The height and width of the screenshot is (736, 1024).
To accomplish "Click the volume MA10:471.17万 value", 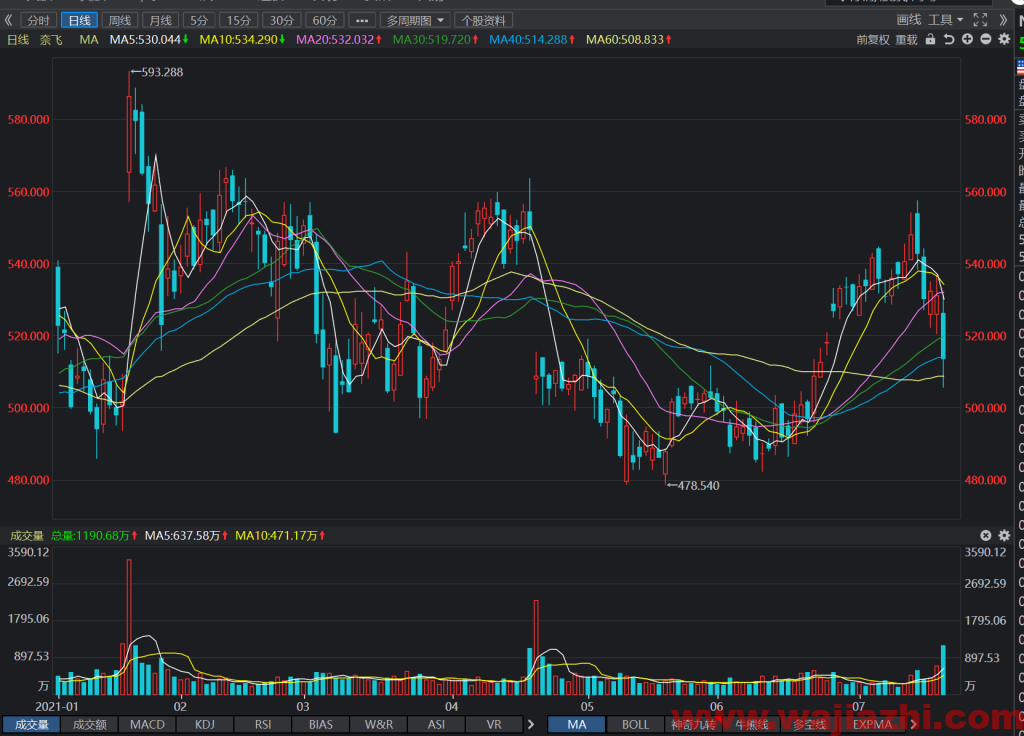I will [280, 536].
